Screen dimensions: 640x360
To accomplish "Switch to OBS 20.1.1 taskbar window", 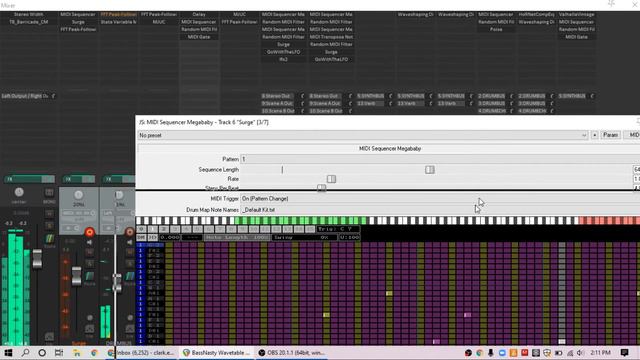I will coord(292,353).
